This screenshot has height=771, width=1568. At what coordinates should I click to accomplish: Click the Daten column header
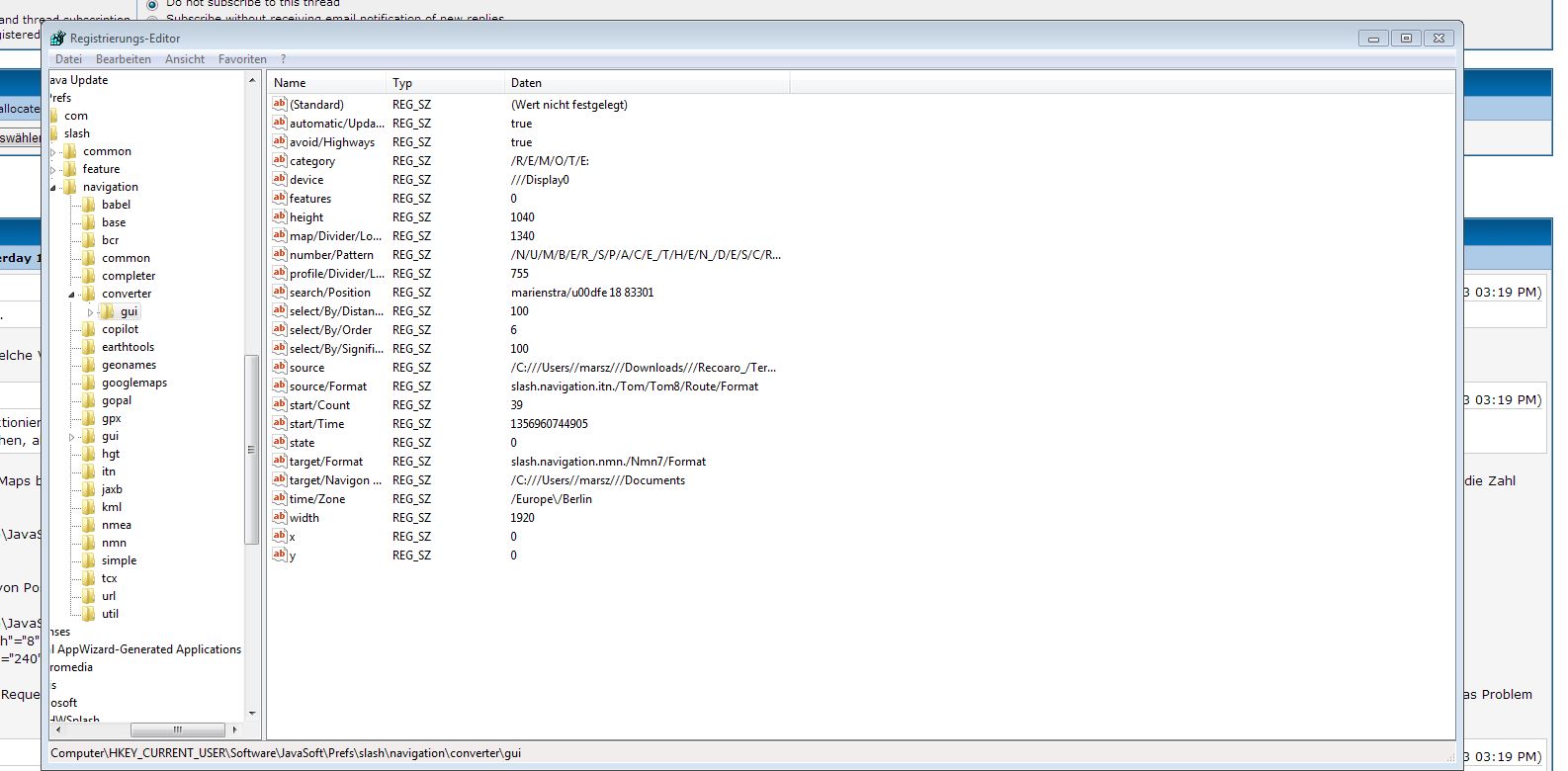click(x=526, y=83)
